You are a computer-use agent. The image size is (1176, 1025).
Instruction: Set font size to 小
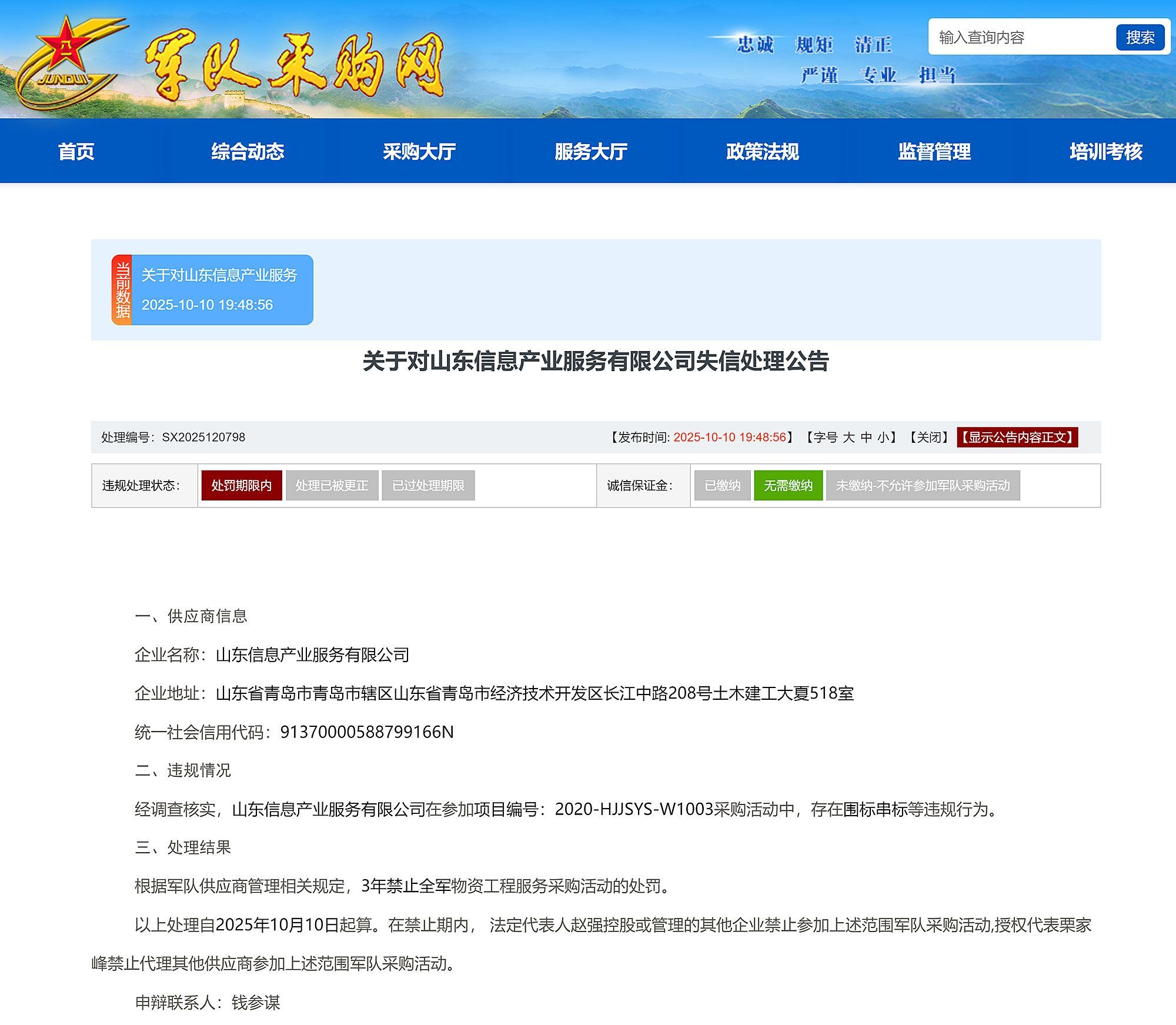pos(883,438)
